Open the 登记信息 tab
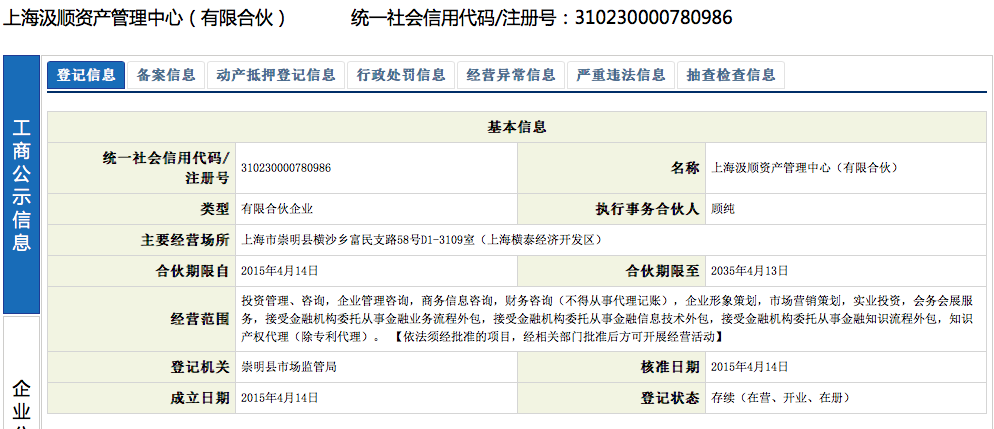The image size is (994, 429). (86, 75)
